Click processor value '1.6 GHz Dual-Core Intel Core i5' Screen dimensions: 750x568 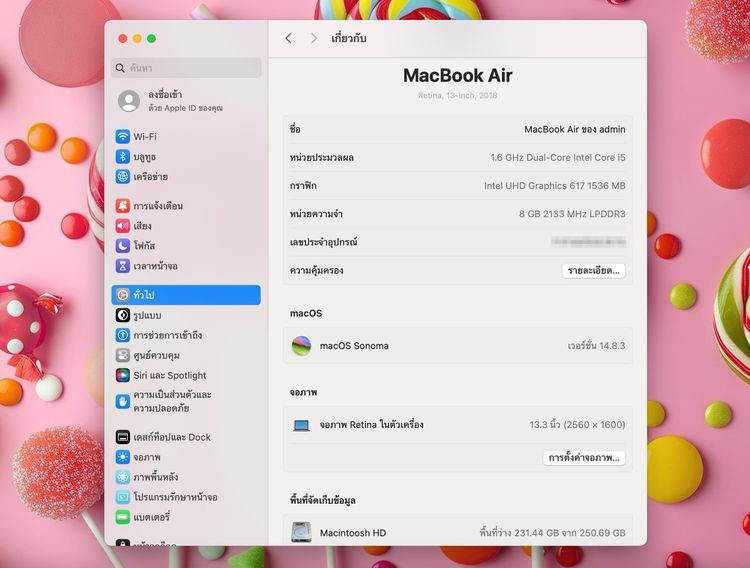pyautogui.click(x=558, y=157)
